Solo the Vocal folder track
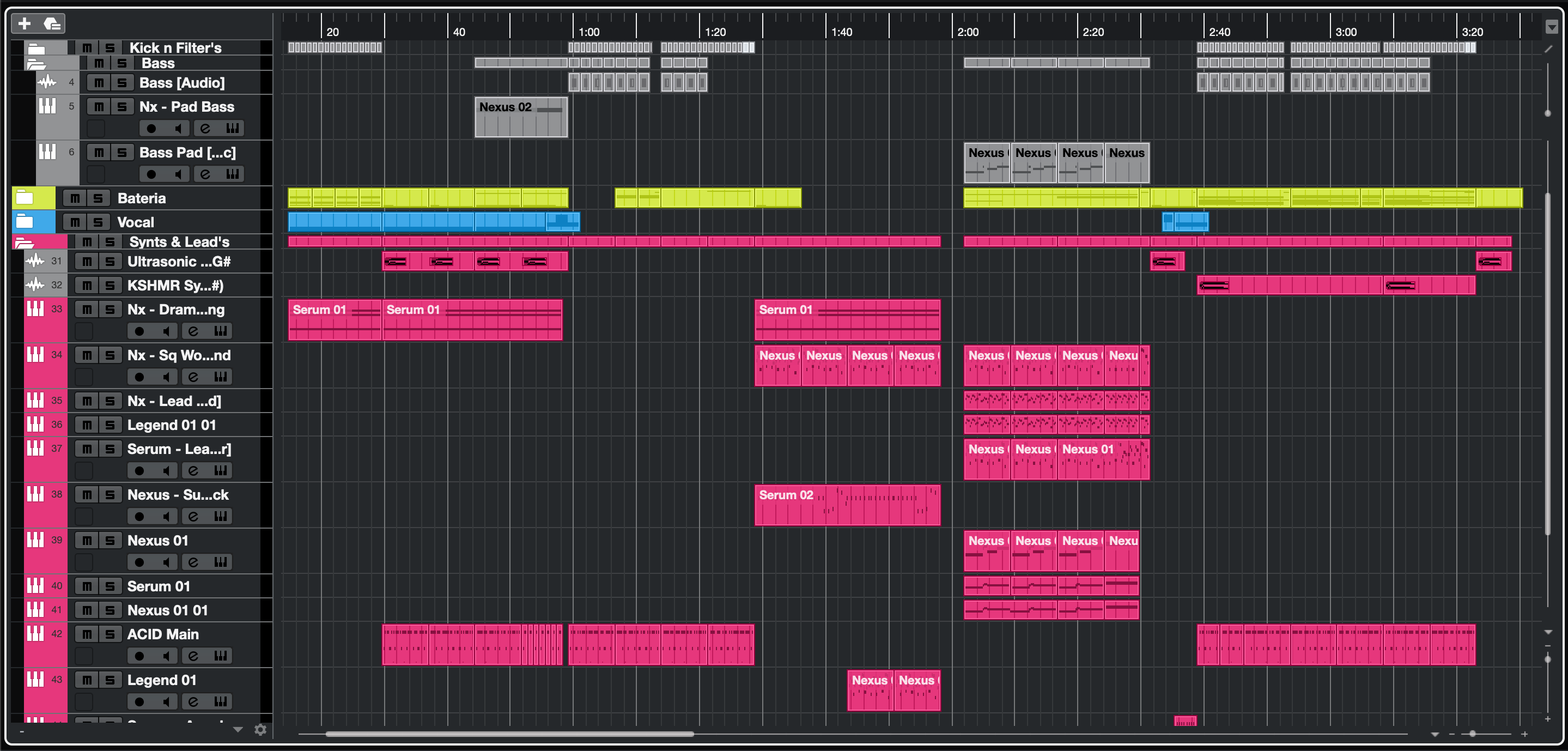This screenshot has height=751, width=1568. click(x=98, y=222)
